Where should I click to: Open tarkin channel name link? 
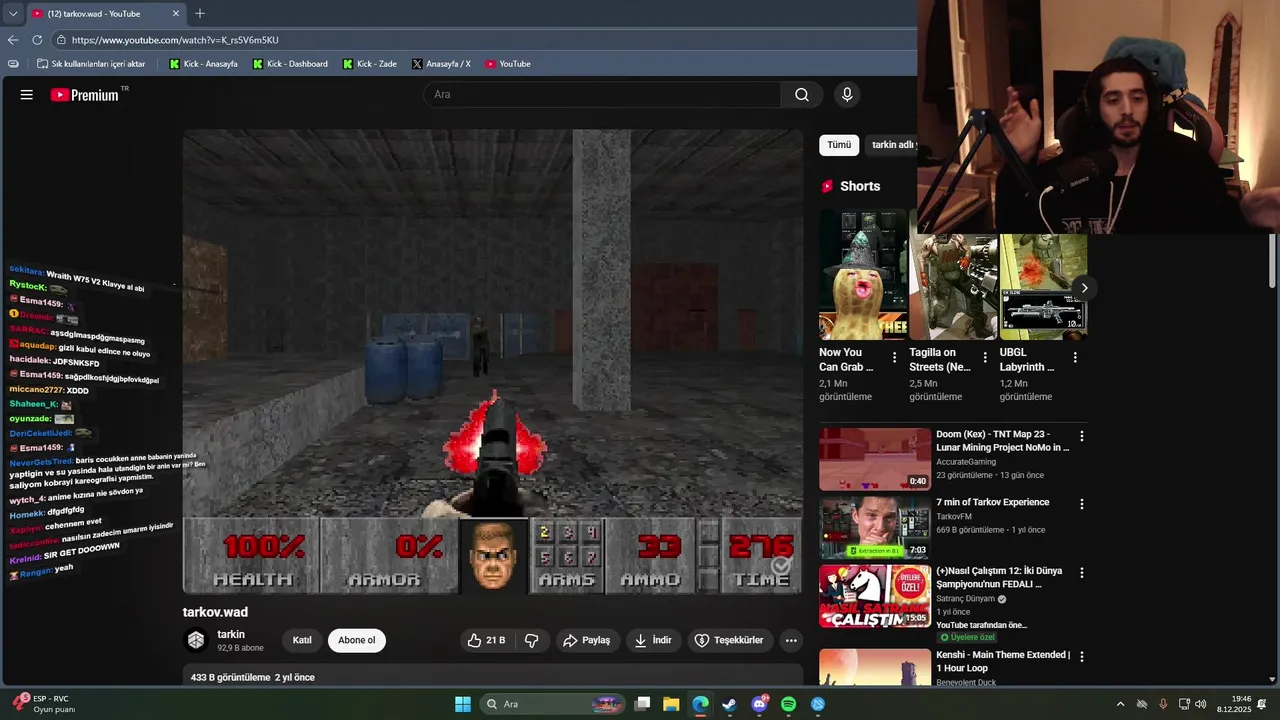[x=231, y=634]
